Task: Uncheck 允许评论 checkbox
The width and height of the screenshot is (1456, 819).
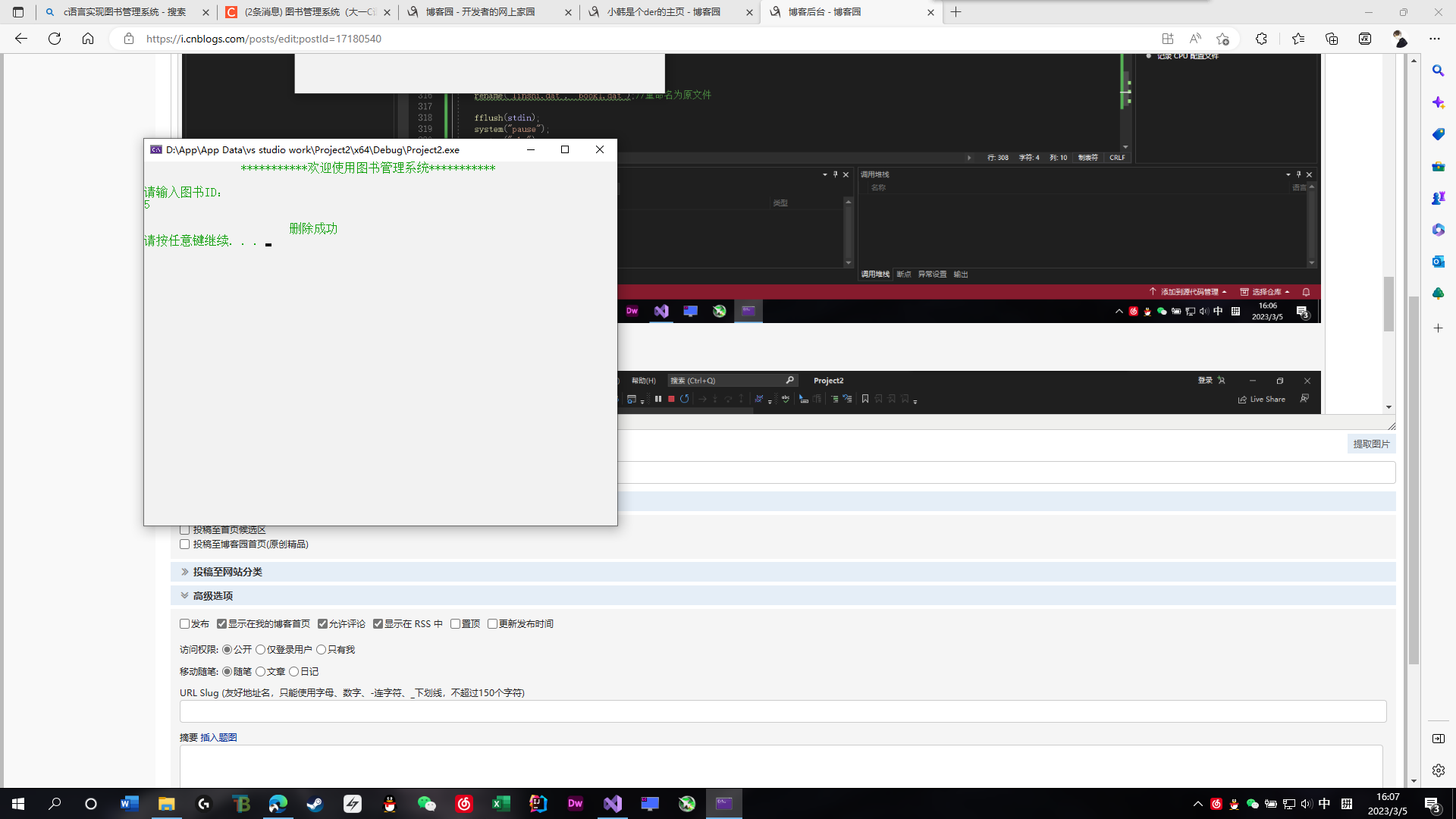Action: coord(323,624)
